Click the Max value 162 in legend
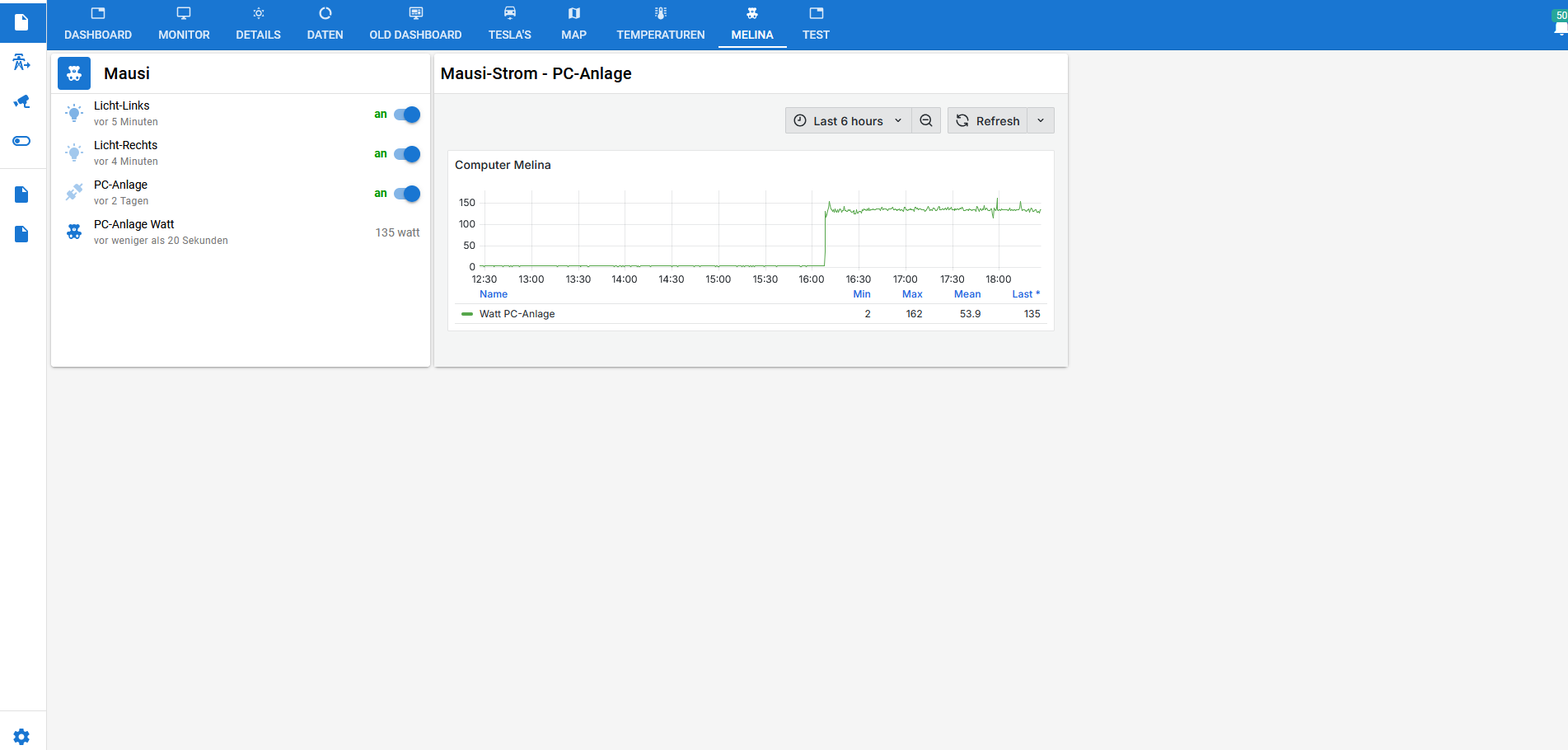The width and height of the screenshot is (1568, 750). pos(914,314)
